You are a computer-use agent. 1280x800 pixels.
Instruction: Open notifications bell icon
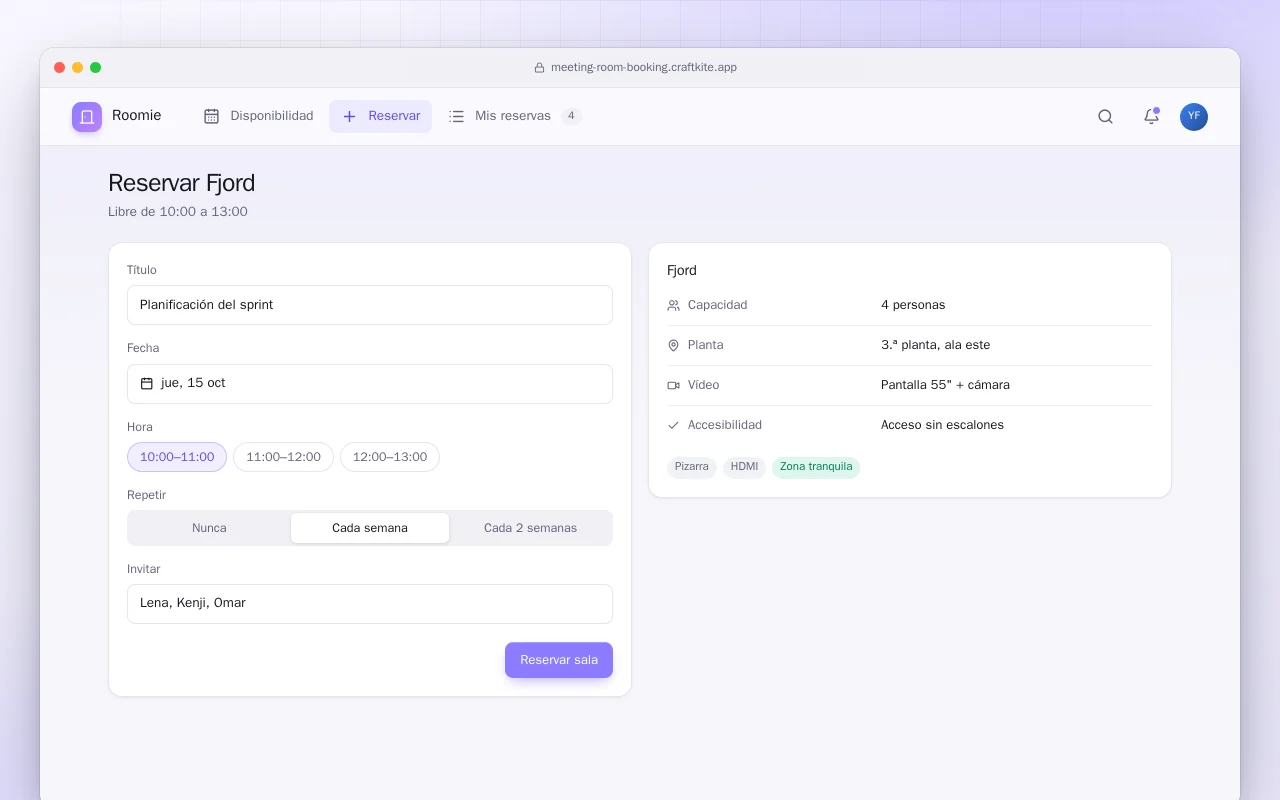[1151, 117]
